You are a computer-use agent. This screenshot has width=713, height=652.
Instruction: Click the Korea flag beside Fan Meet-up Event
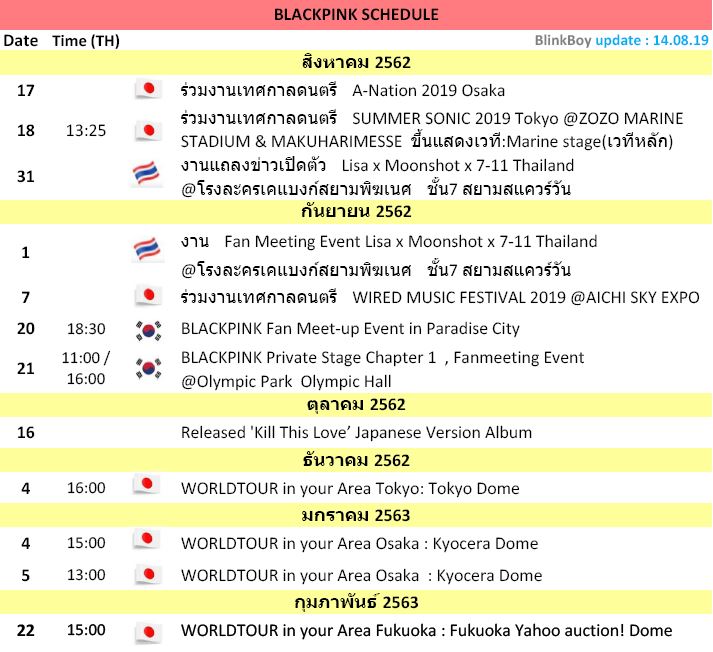149,331
